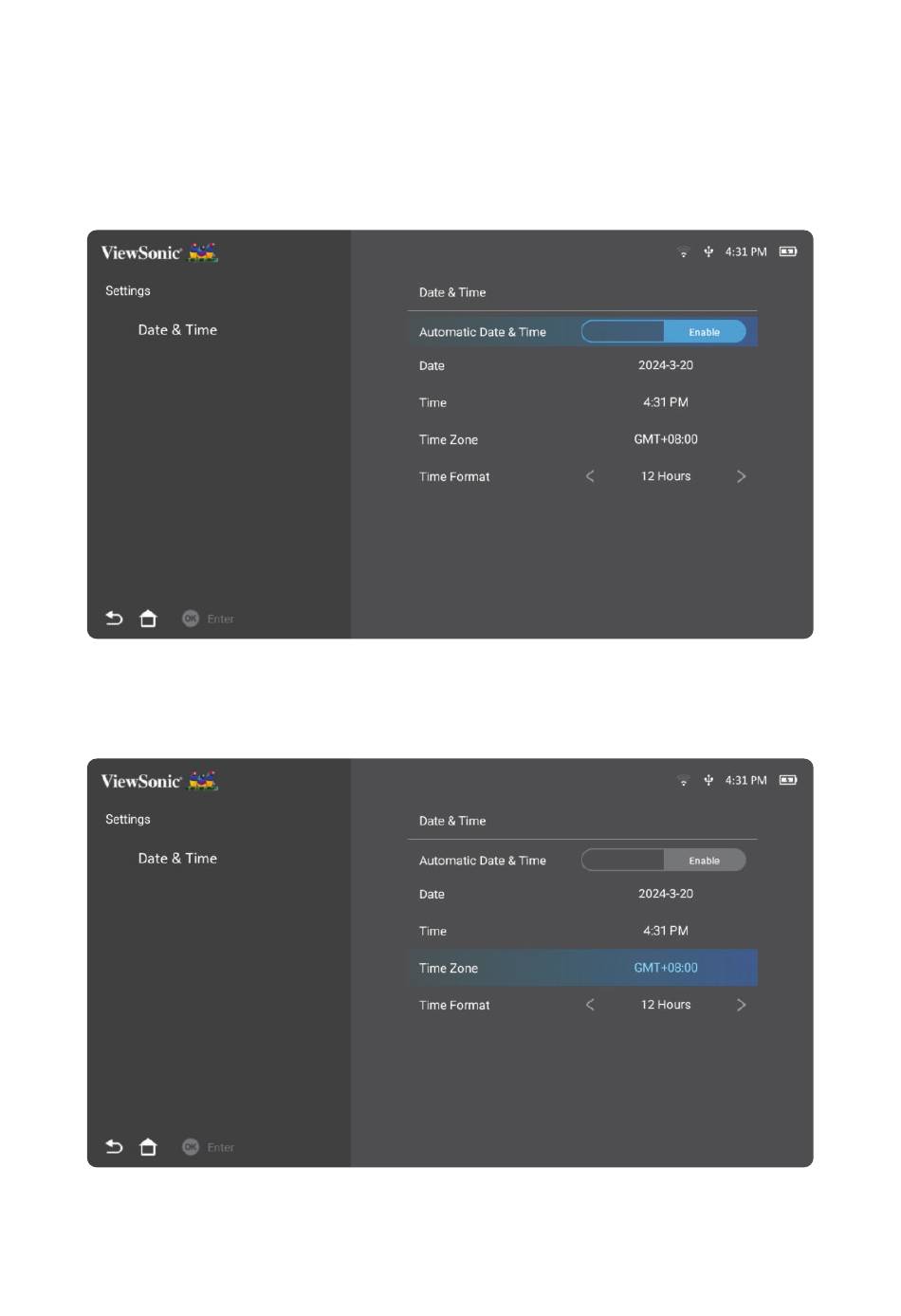Click the battery icon in the lower screen

click(x=788, y=780)
